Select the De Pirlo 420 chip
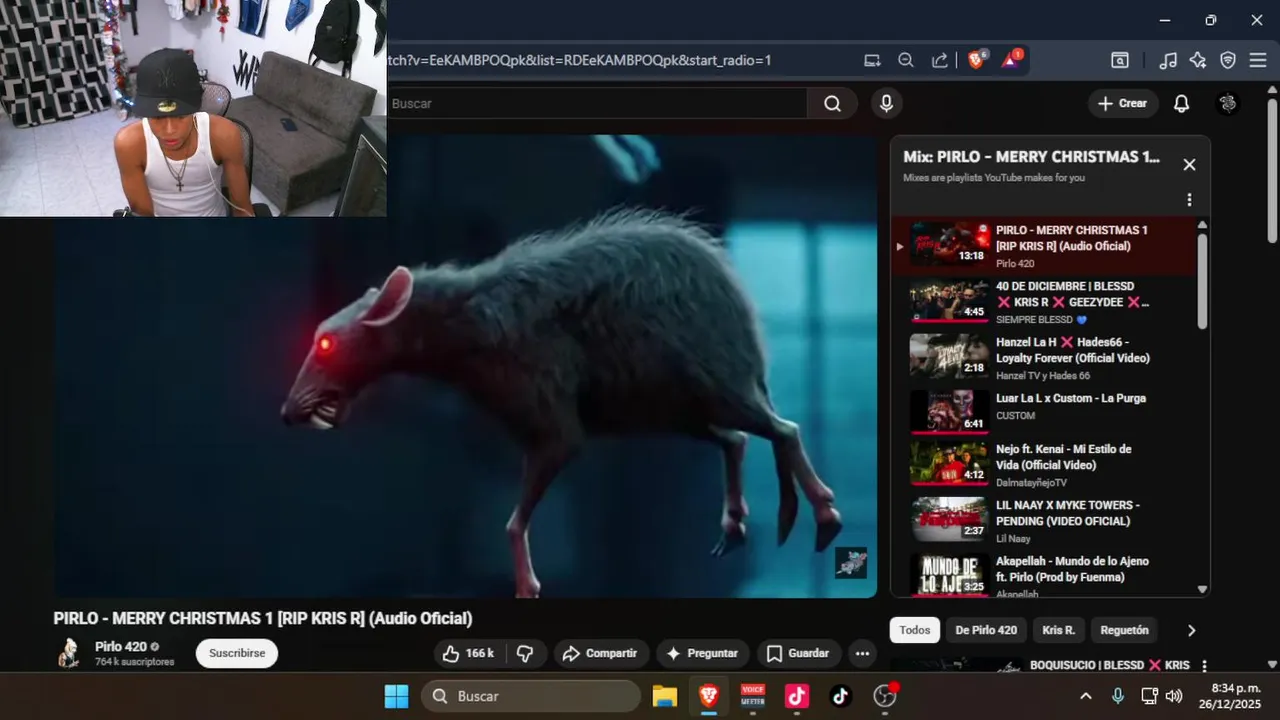1280x720 pixels. [x=986, y=630]
